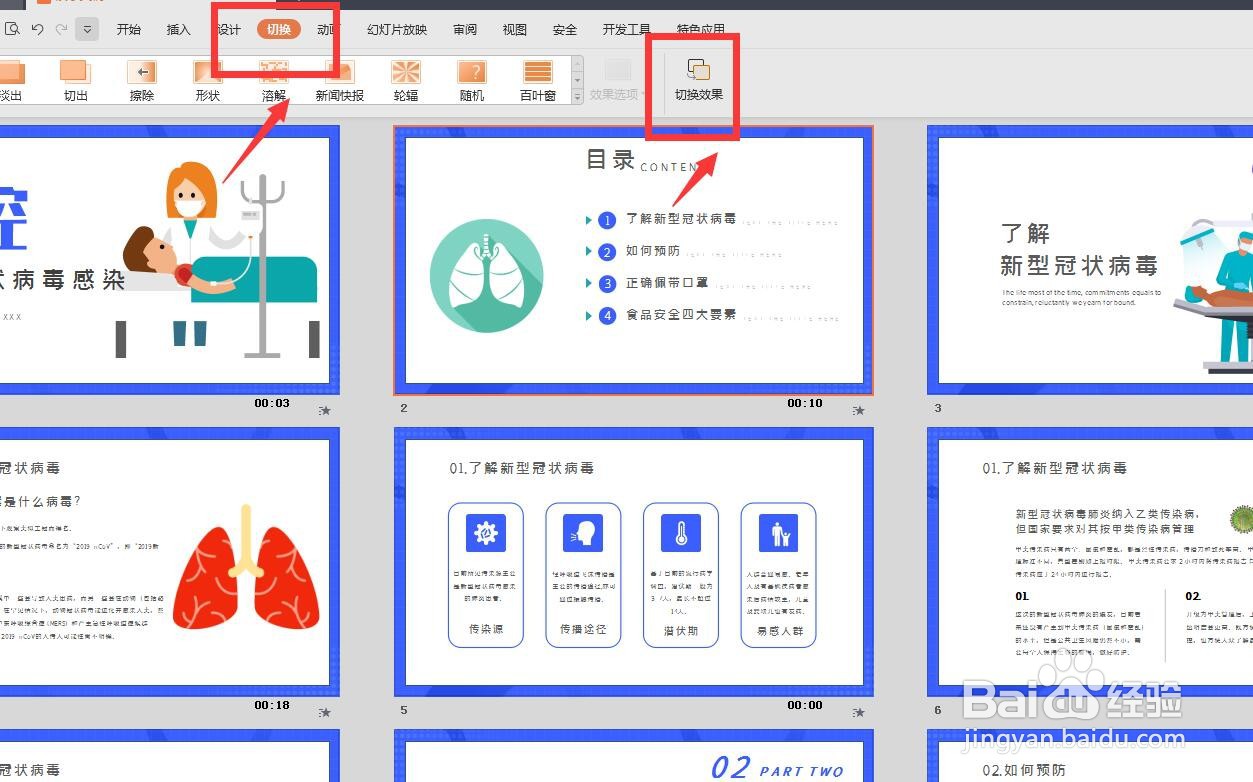Viewport: 1253px width, 782px height.
Task: Select the partially visible 02.如何预防 slide
Action: (x=1090, y=756)
